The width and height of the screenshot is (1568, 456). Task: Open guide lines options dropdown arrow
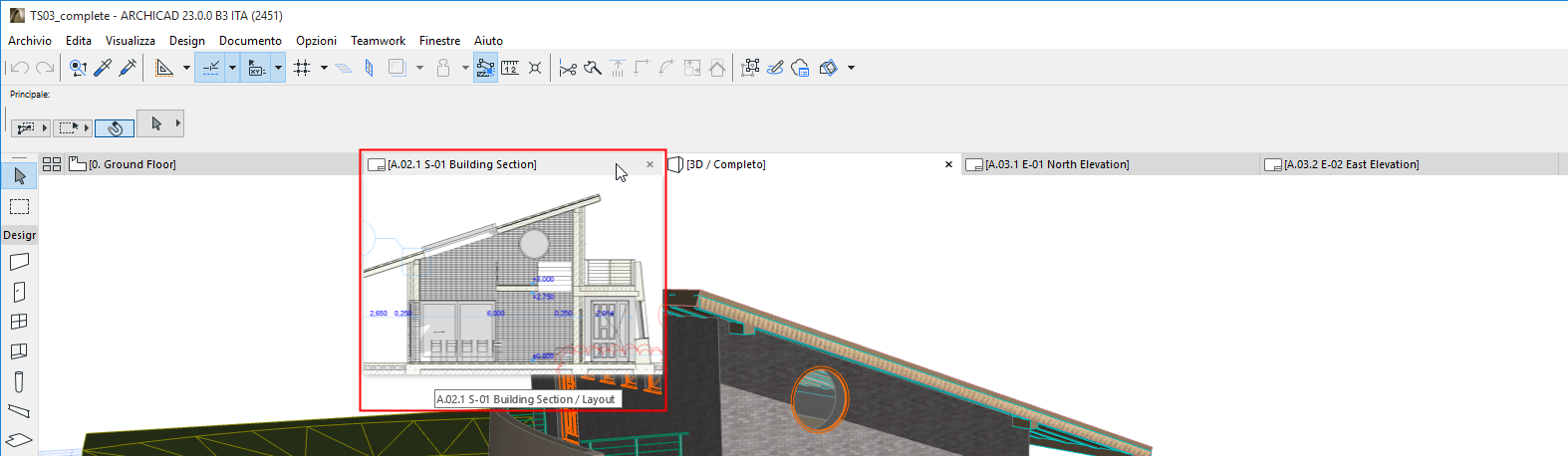186,68
